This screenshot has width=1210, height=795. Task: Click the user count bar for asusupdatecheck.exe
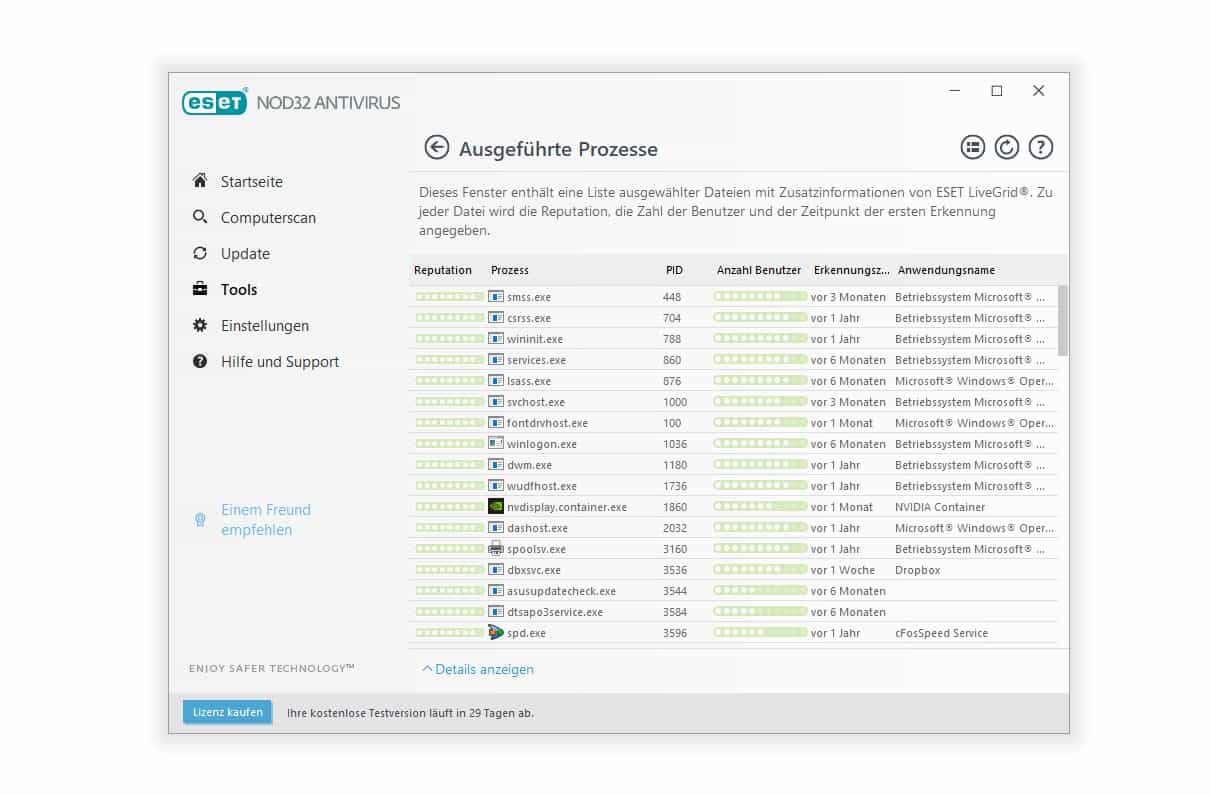click(x=760, y=591)
